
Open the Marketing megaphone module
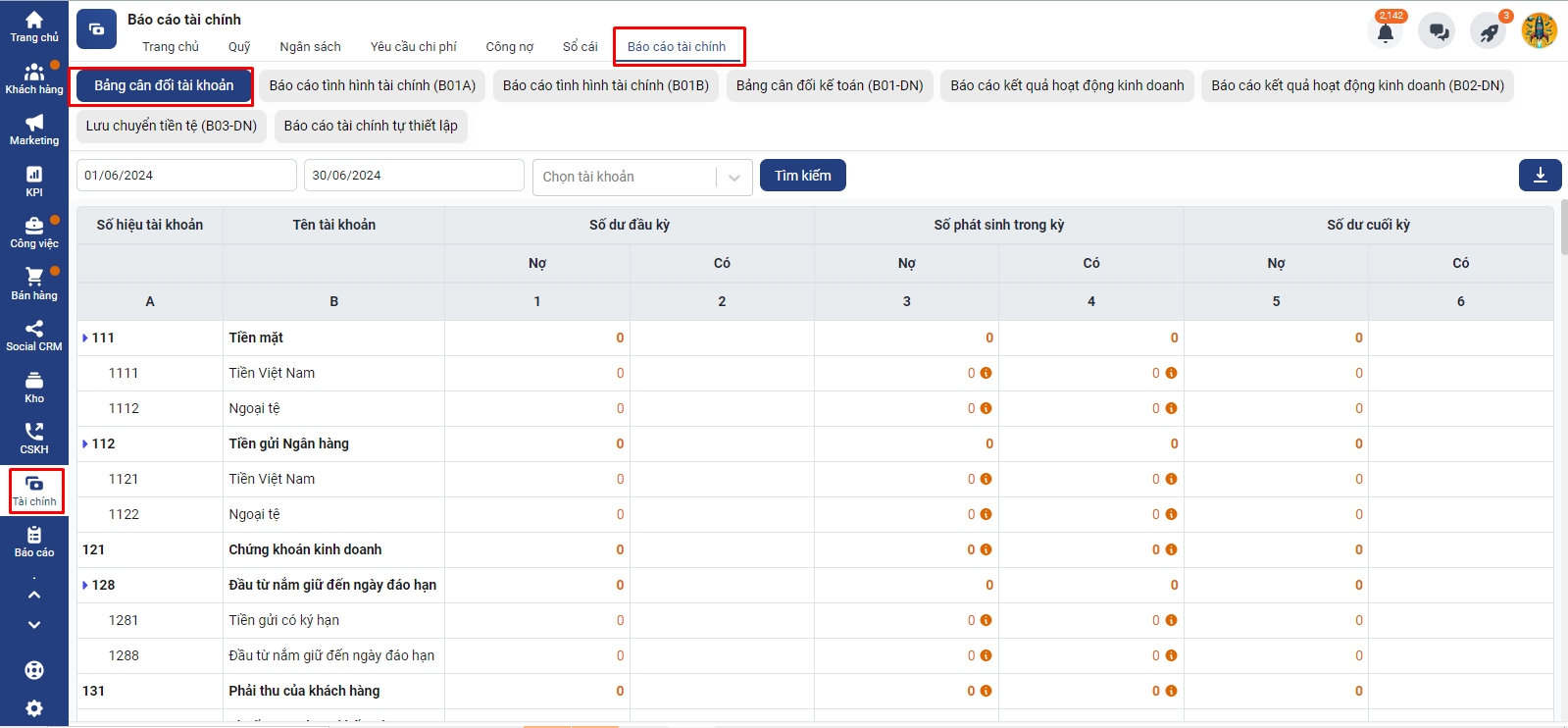(34, 130)
